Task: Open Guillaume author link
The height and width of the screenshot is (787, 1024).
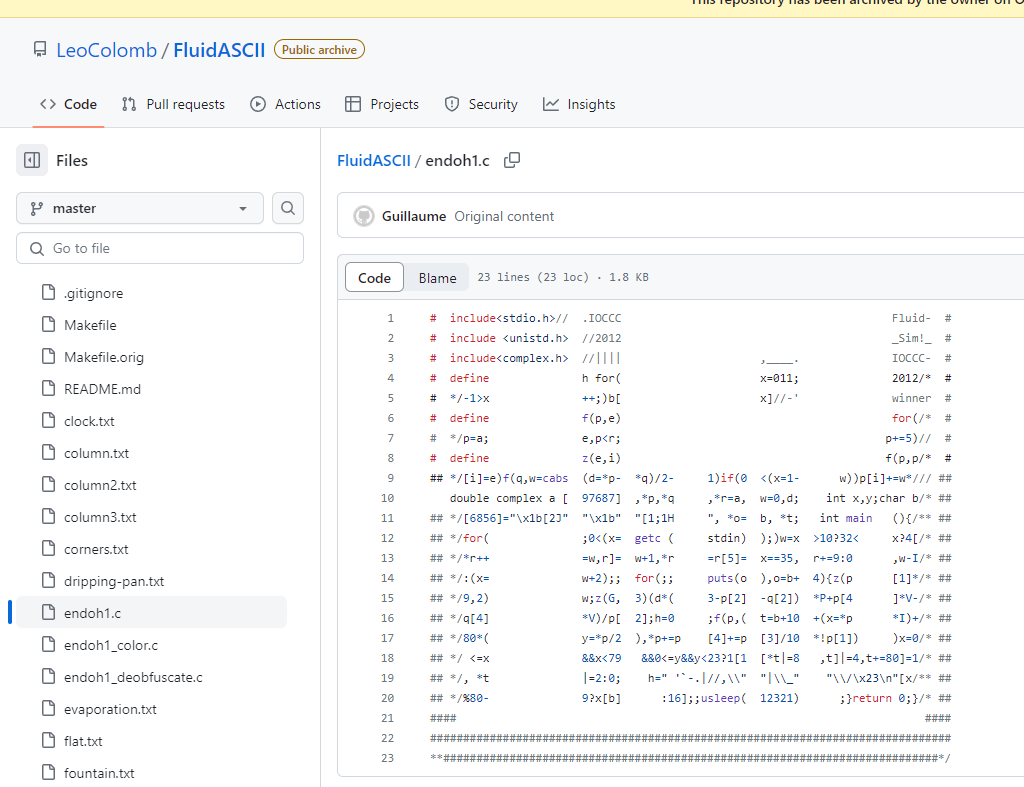Action: (x=414, y=216)
